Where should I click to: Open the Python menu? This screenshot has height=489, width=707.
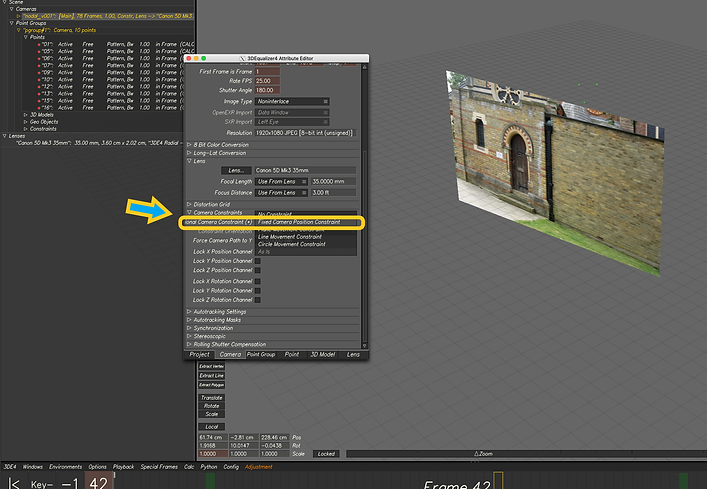click(x=209, y=467)
